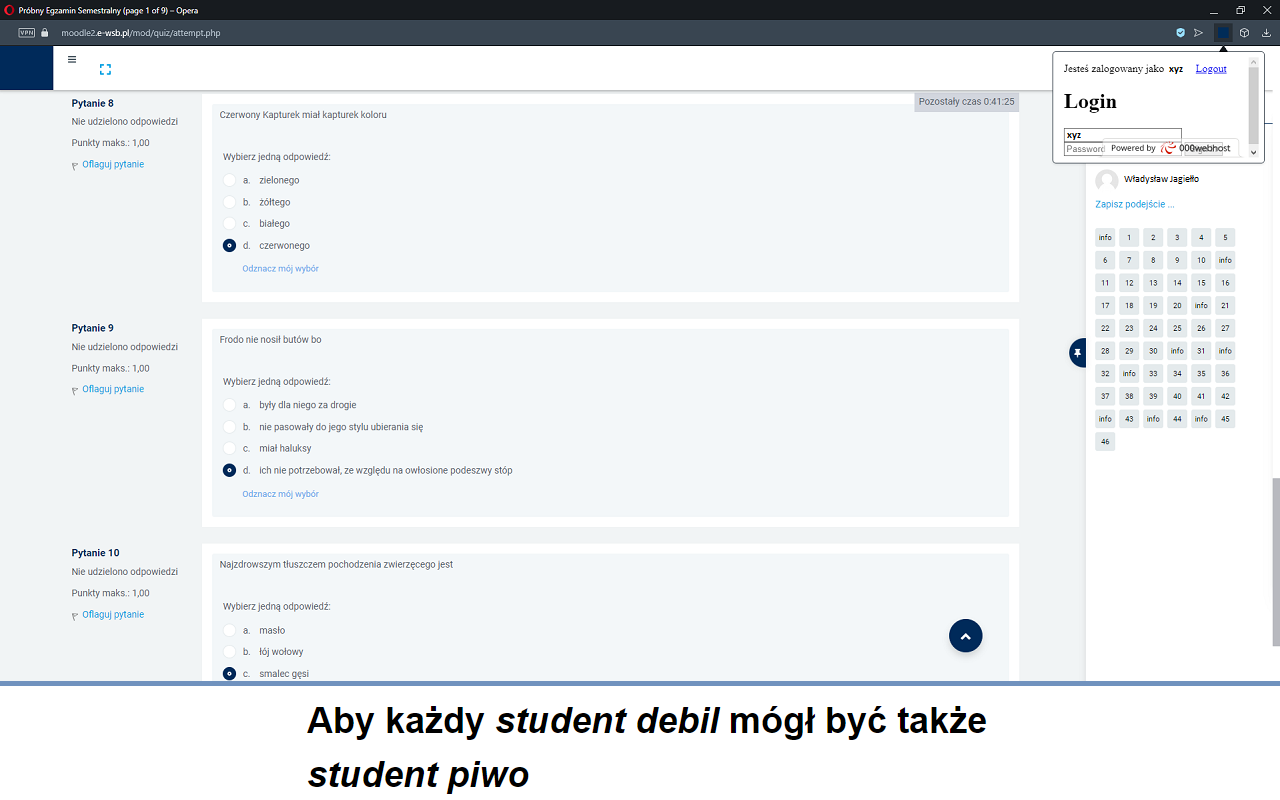Click the address bar URL moodle2.e-wsb.pl
Image resolution: width=1280 pixels, height=800 pixels.
point(141,33)
